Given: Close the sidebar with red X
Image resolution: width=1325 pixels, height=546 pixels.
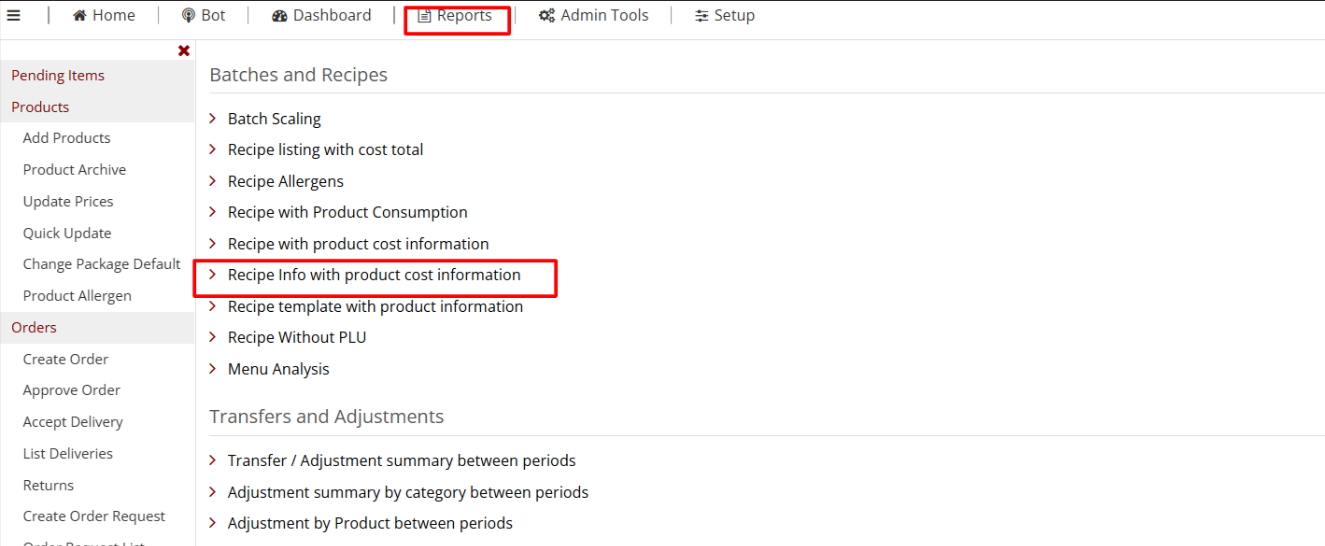Looking at the screenshot, I should click(184, 51).
